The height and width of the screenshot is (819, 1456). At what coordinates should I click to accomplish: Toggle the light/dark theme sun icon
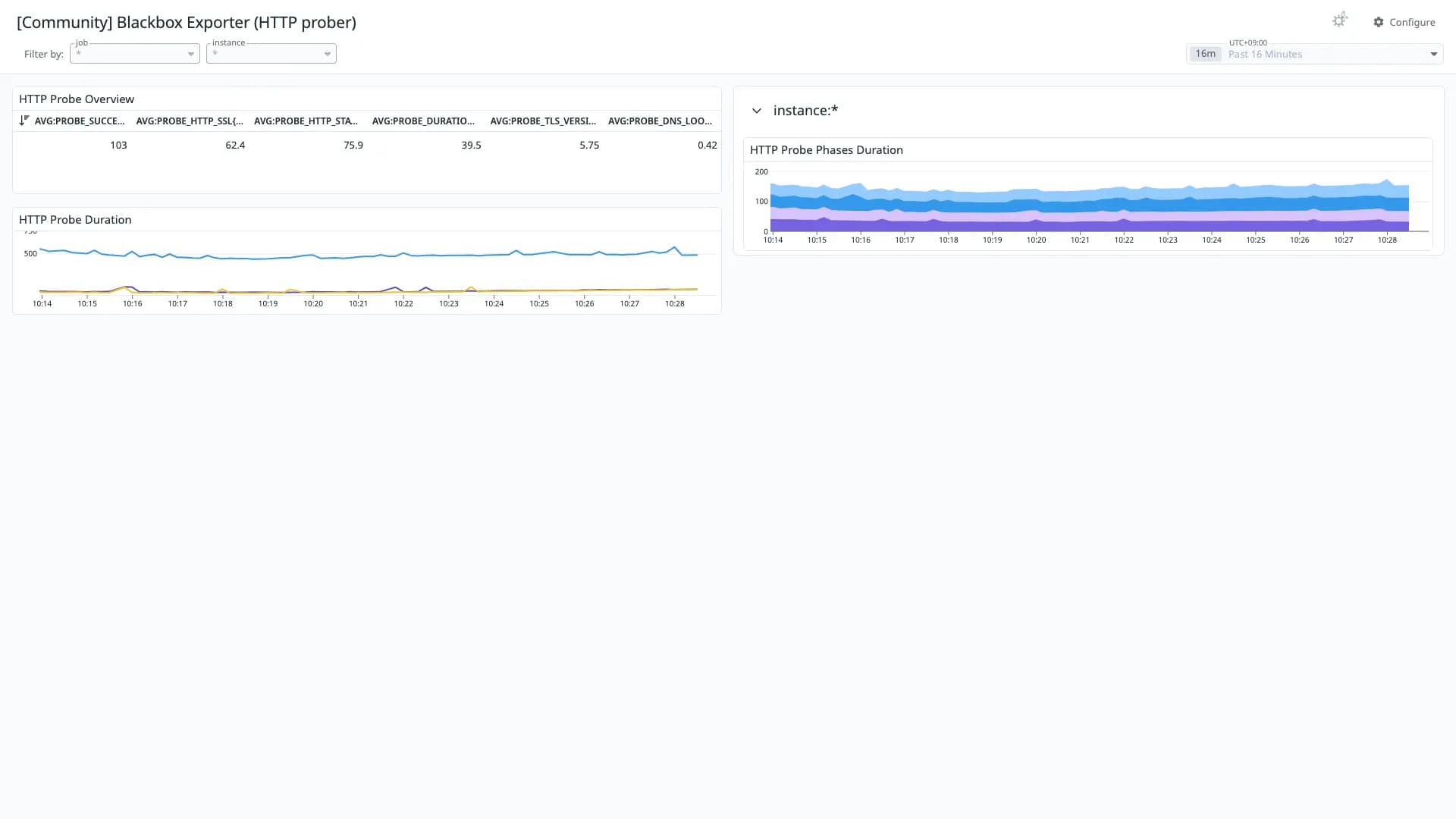(x=1339, y=20)
